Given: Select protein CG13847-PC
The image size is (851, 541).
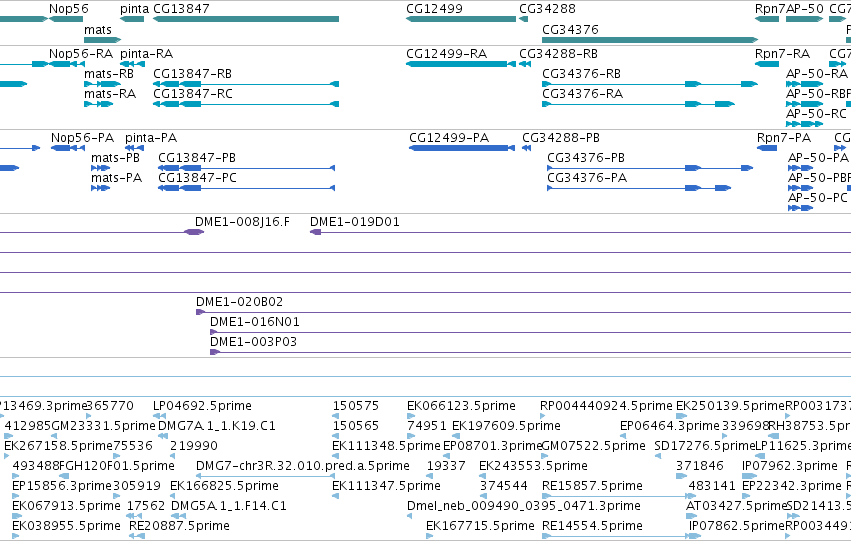Looking at the screenshot, I should [198, 178].
